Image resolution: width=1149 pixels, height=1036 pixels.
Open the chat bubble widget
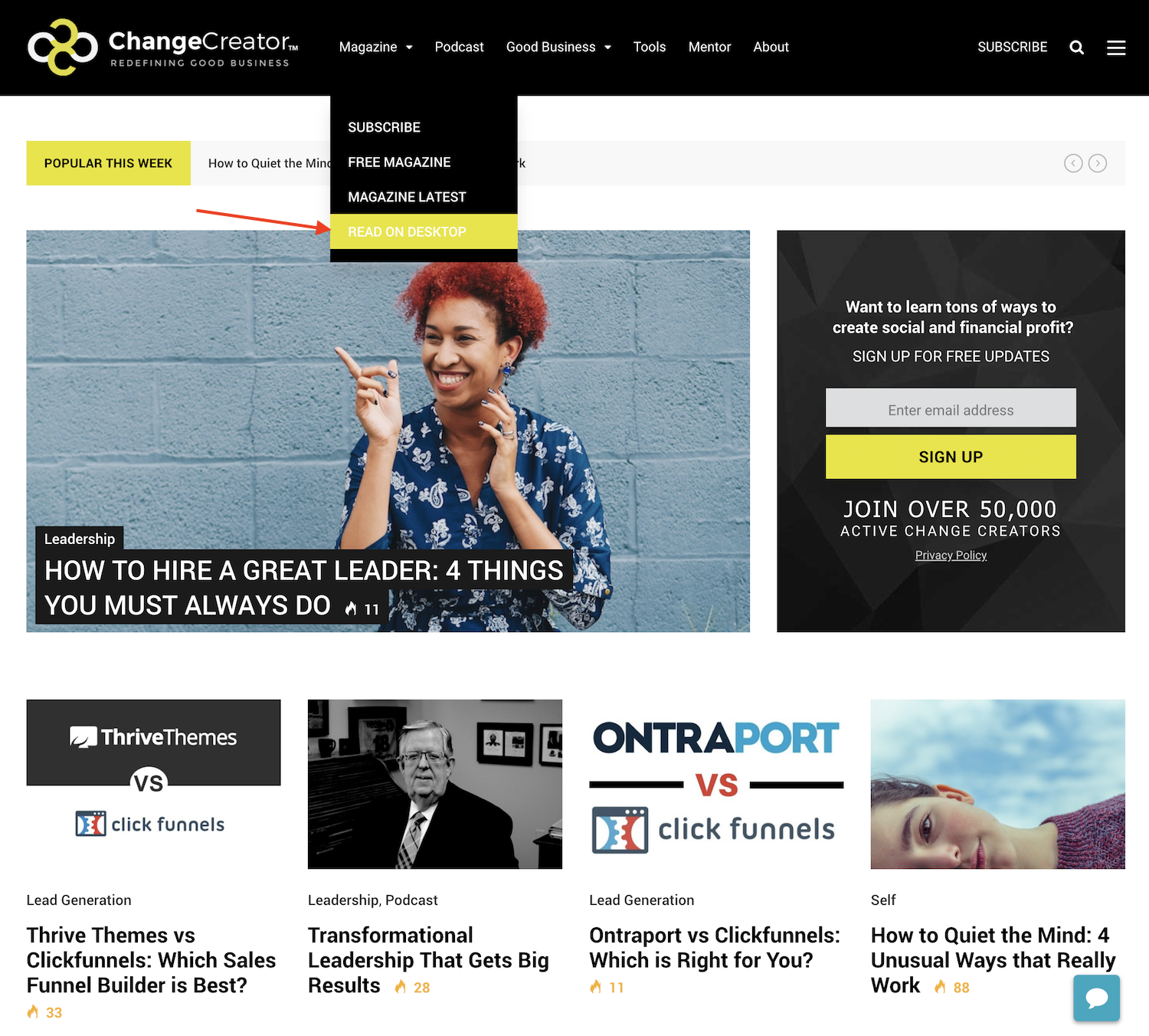1097,998
